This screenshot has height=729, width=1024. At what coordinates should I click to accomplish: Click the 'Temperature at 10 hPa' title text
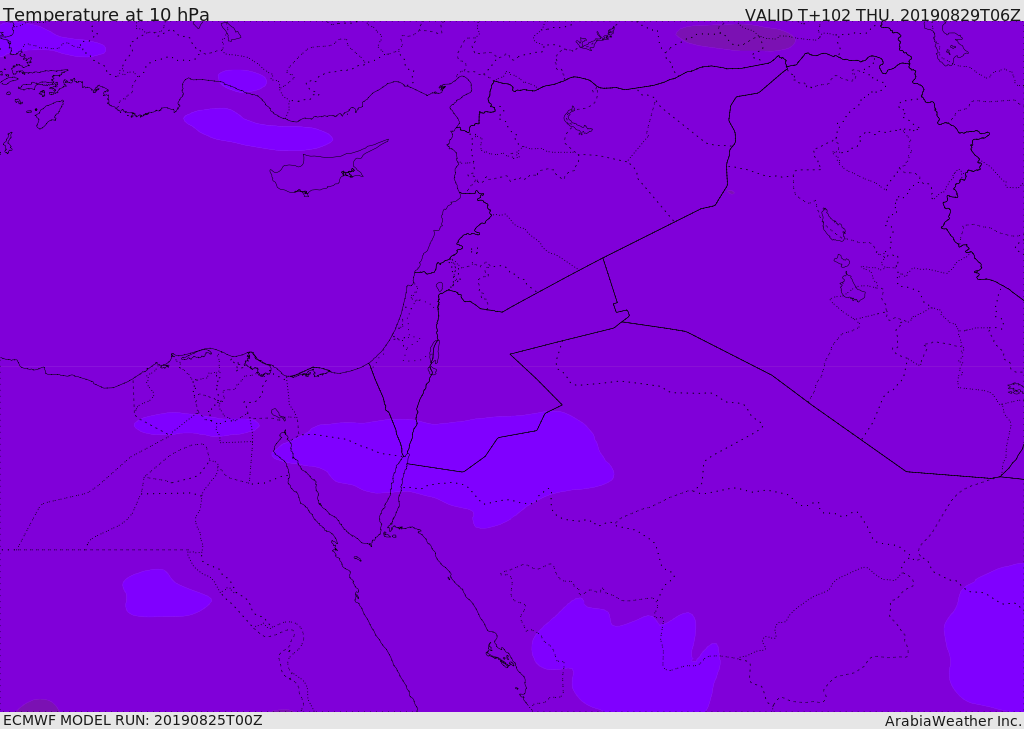coord(106,14)
